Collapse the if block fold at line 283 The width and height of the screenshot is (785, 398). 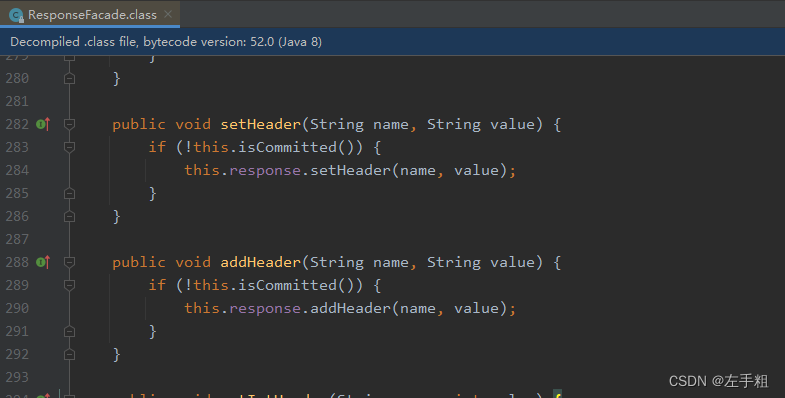pos(70,147)
